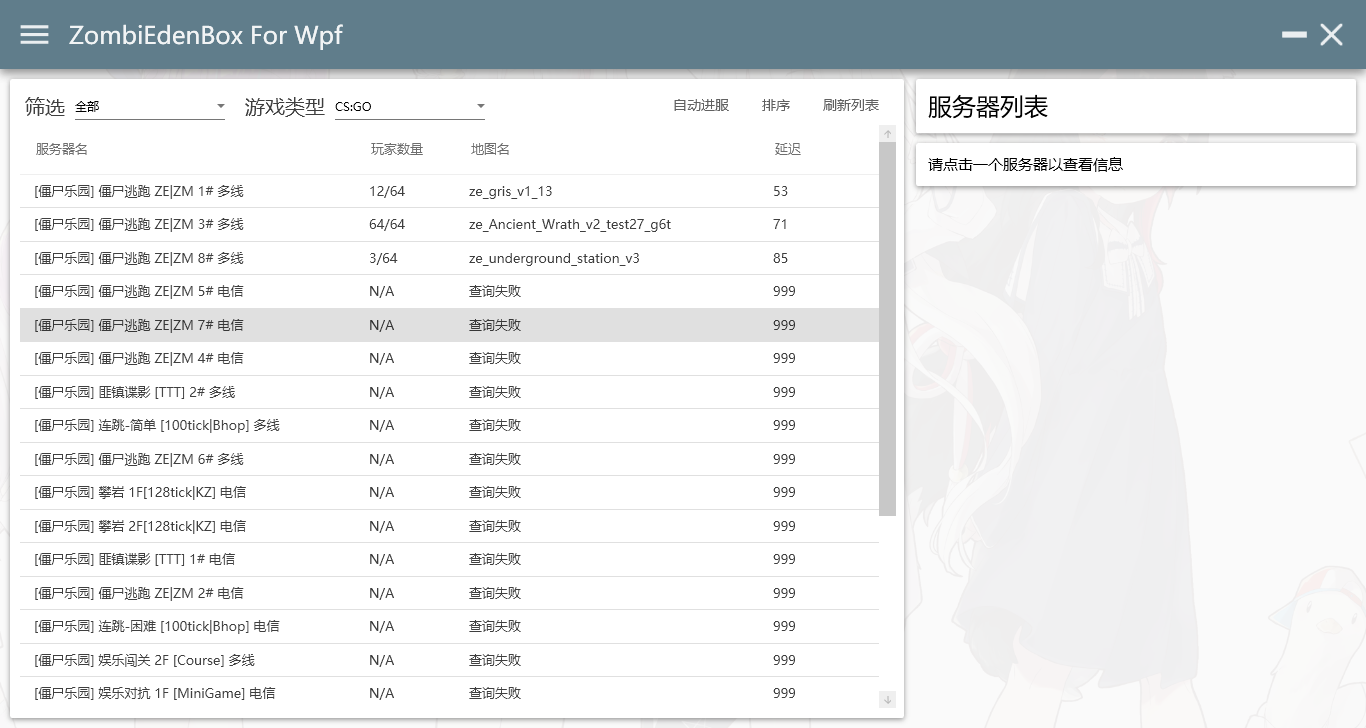This screenshot has height=728, width=1366.
Task: Select the full ZE|ZM 3# 多线 server
Action: (400, 224)
